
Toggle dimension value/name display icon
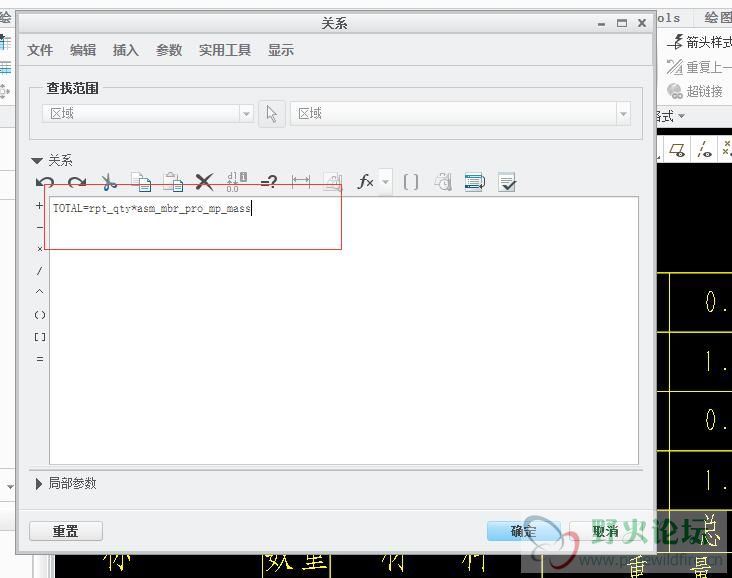236,182
